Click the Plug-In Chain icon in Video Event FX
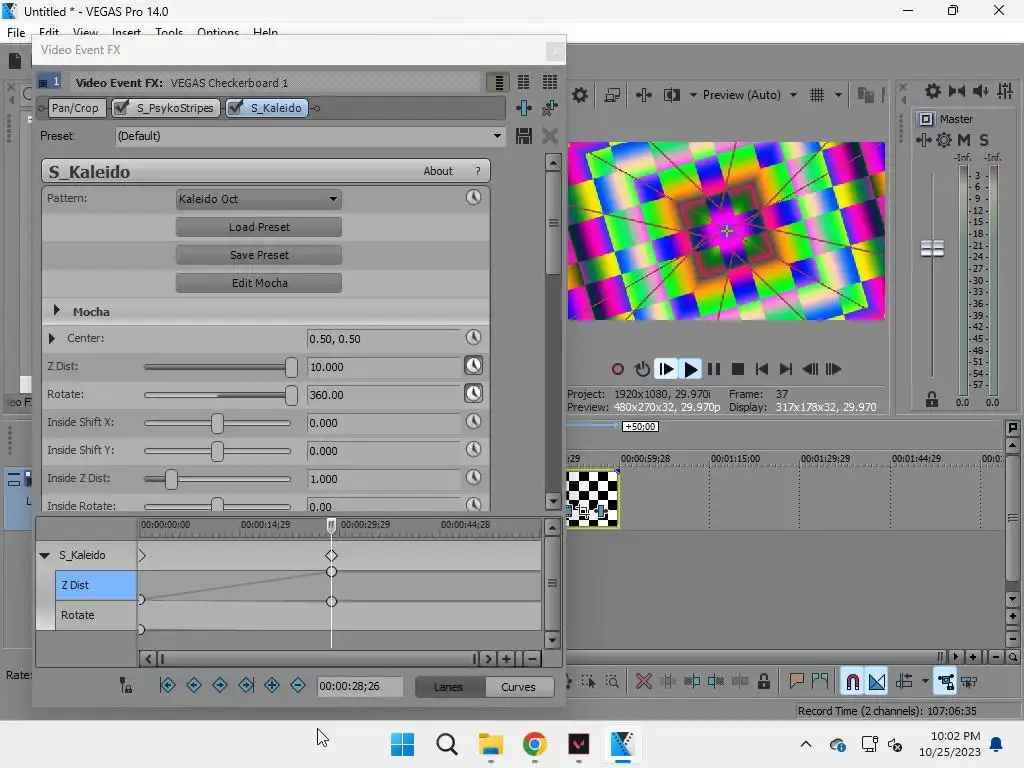1024x768 pixels. pos(524,108)
